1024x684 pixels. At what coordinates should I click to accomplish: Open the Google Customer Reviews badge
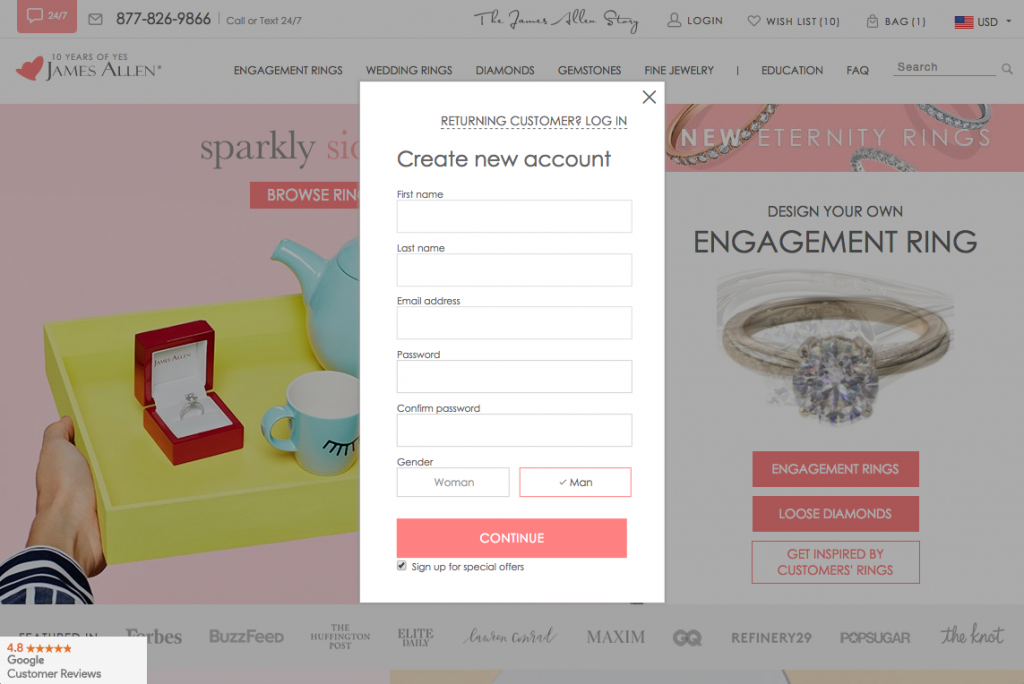(x=73, y=660)
